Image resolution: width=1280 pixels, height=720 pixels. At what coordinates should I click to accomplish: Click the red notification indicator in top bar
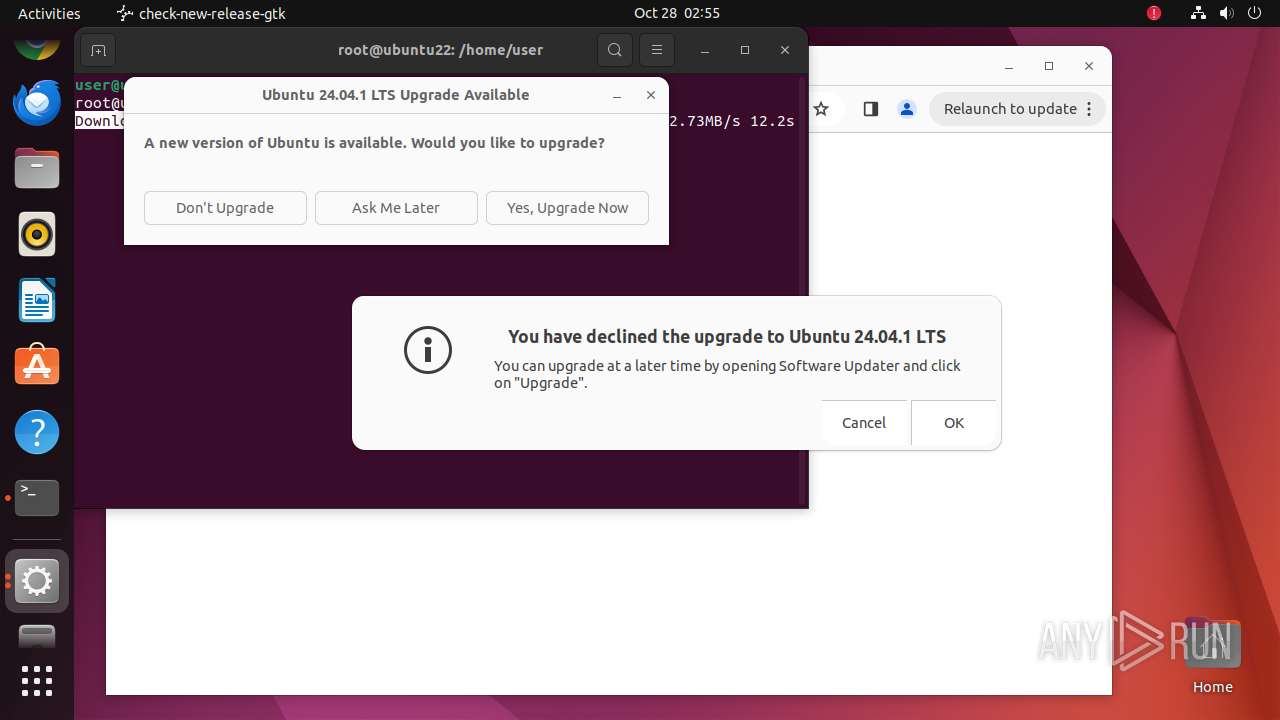pyautogui.click(x=1154, y=13)
